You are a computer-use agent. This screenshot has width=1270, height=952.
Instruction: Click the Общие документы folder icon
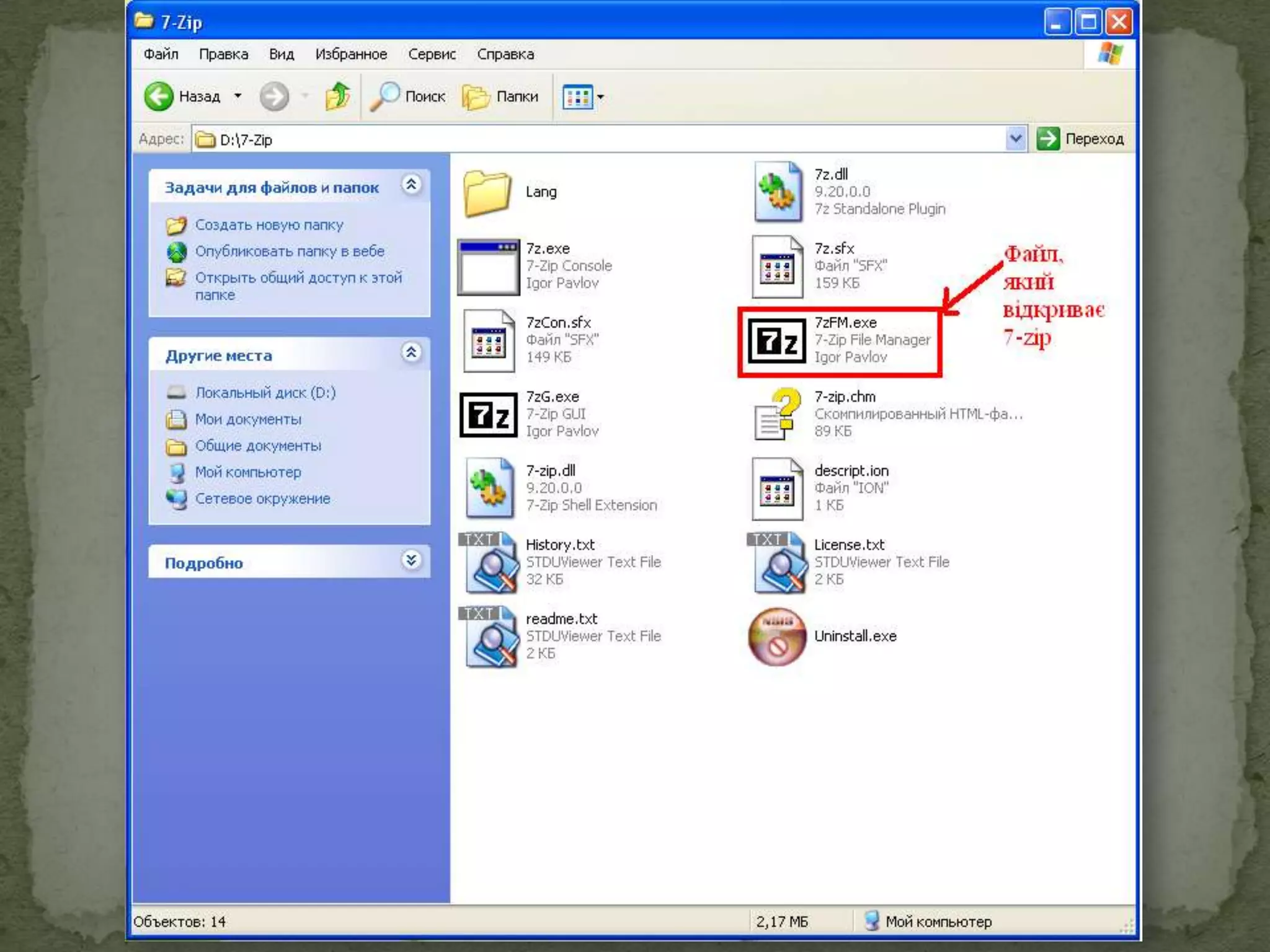177,446
